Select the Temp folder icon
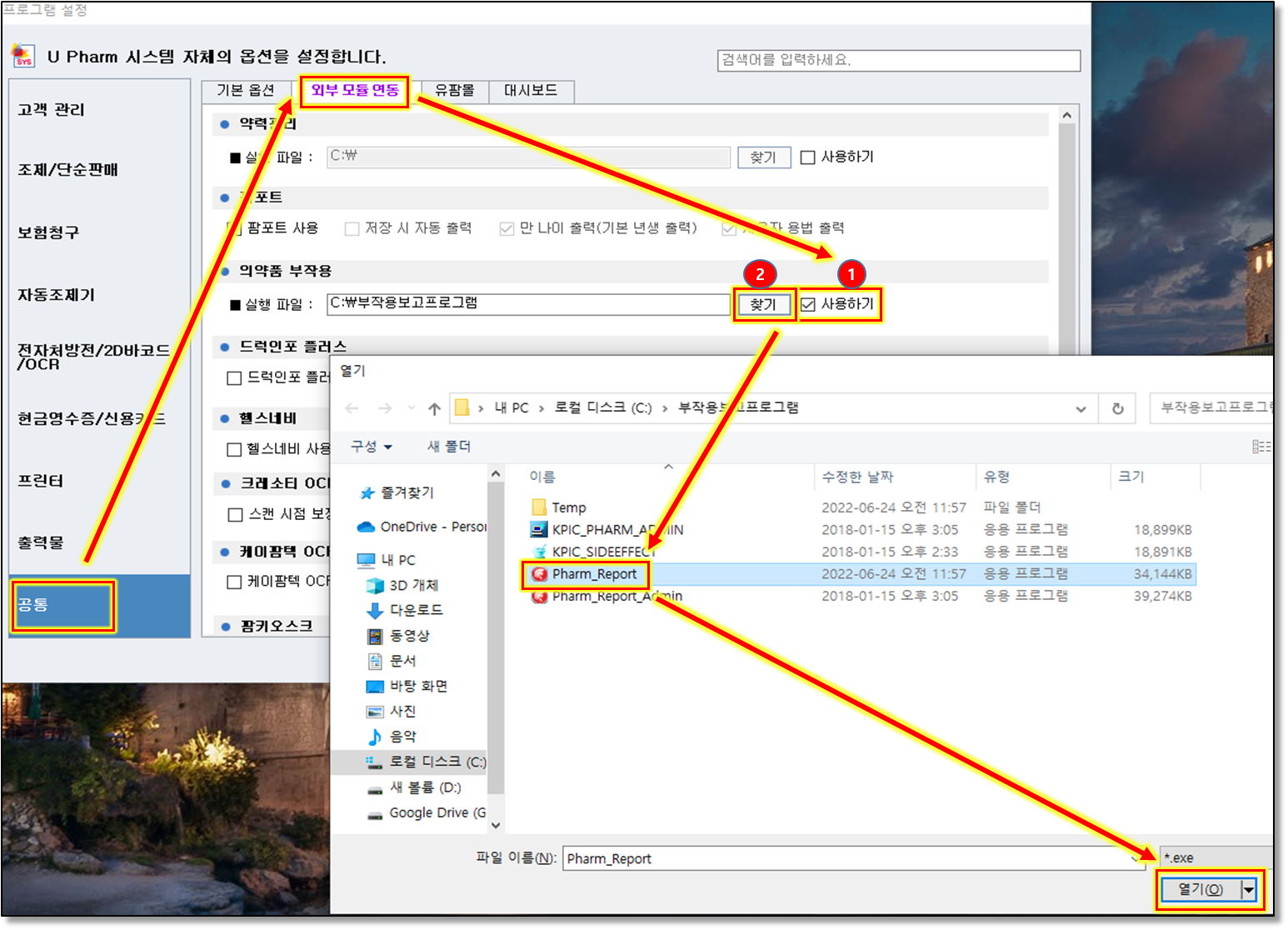The image size is (1288, 930). (x=539, y=507)
